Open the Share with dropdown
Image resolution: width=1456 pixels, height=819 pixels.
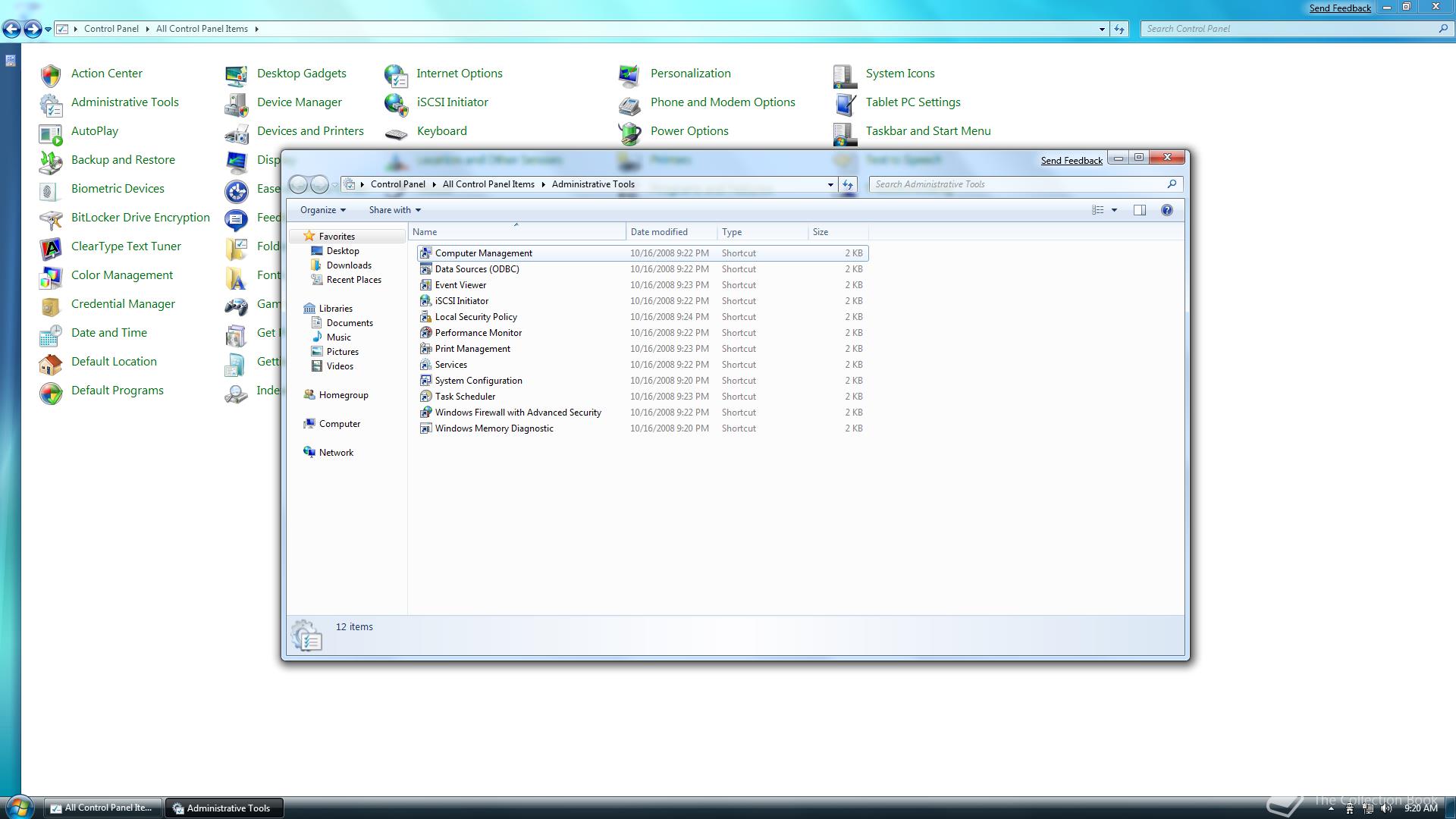pyautogui.click(x=394, y=210)
